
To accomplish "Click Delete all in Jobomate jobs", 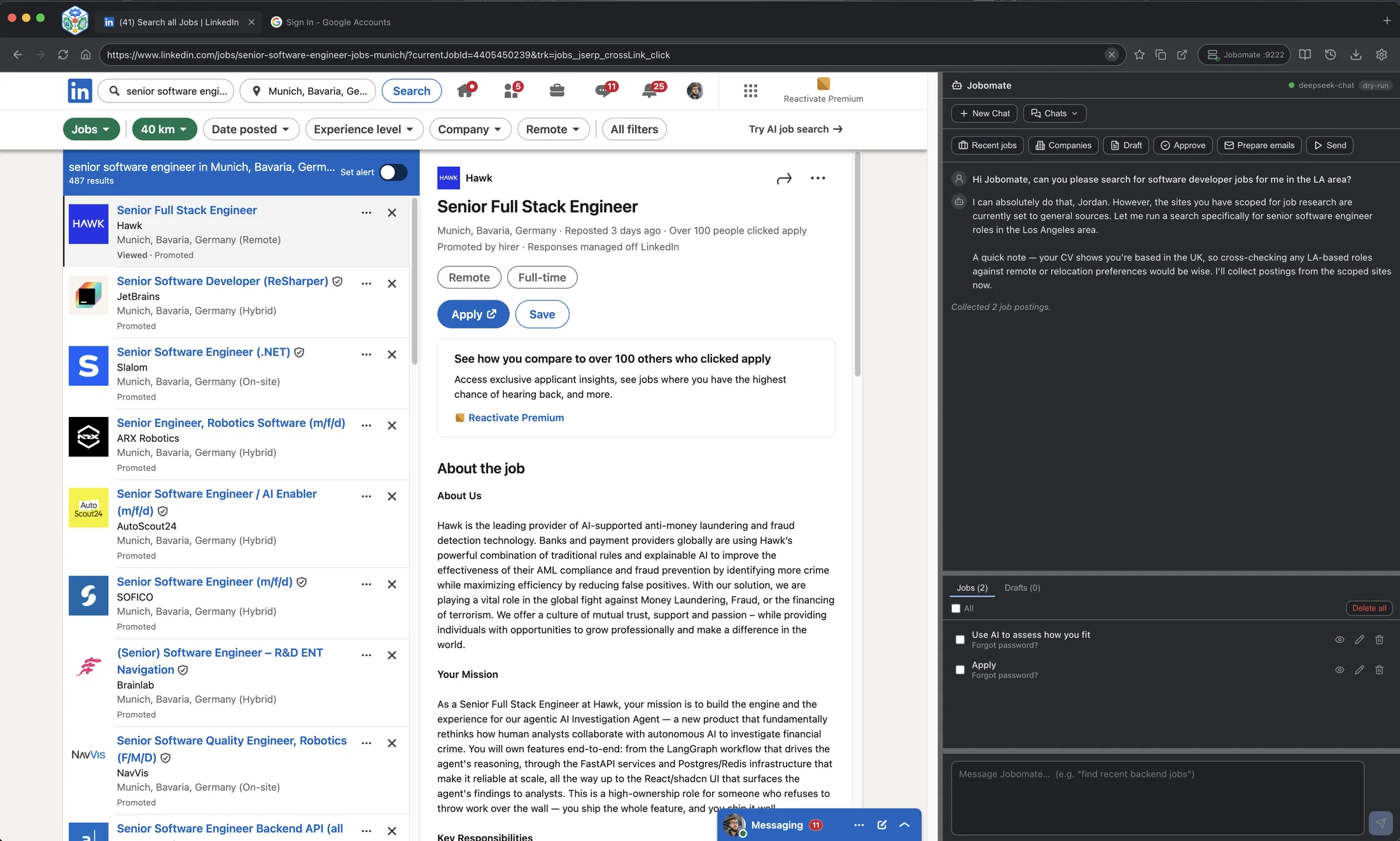I will tap(1369, 609).
